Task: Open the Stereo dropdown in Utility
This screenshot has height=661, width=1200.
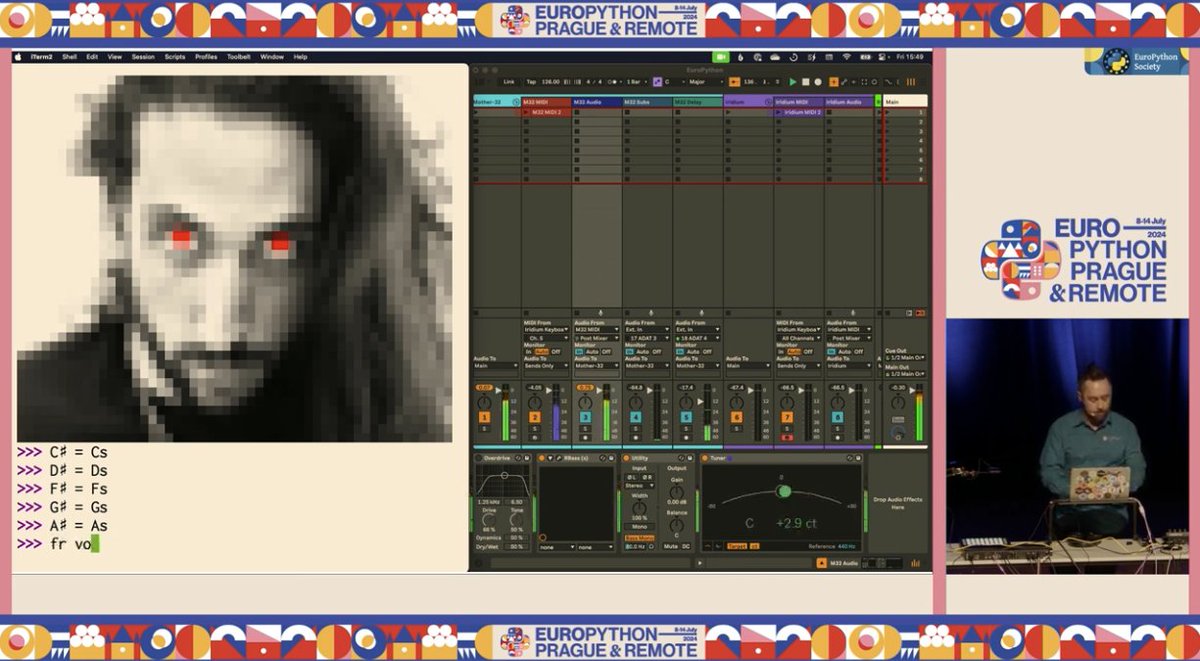Action: click(x=639, y=485)
